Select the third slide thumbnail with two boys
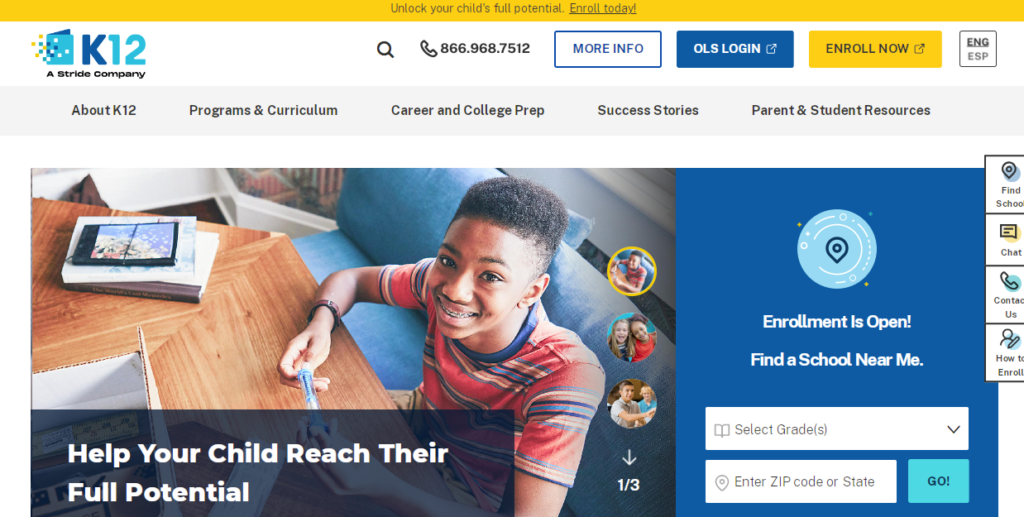The width and height of the screenshot is (1024, 517). 632,403
